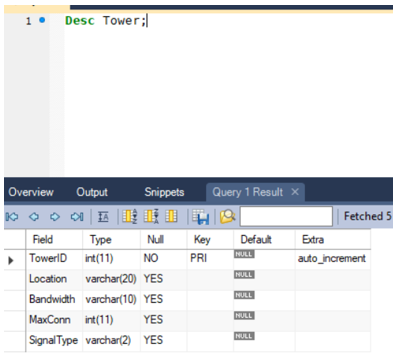The height and width of the screenshot is (361, 400).
Task: Close the Query 1 Result tab
Action: 295,192
